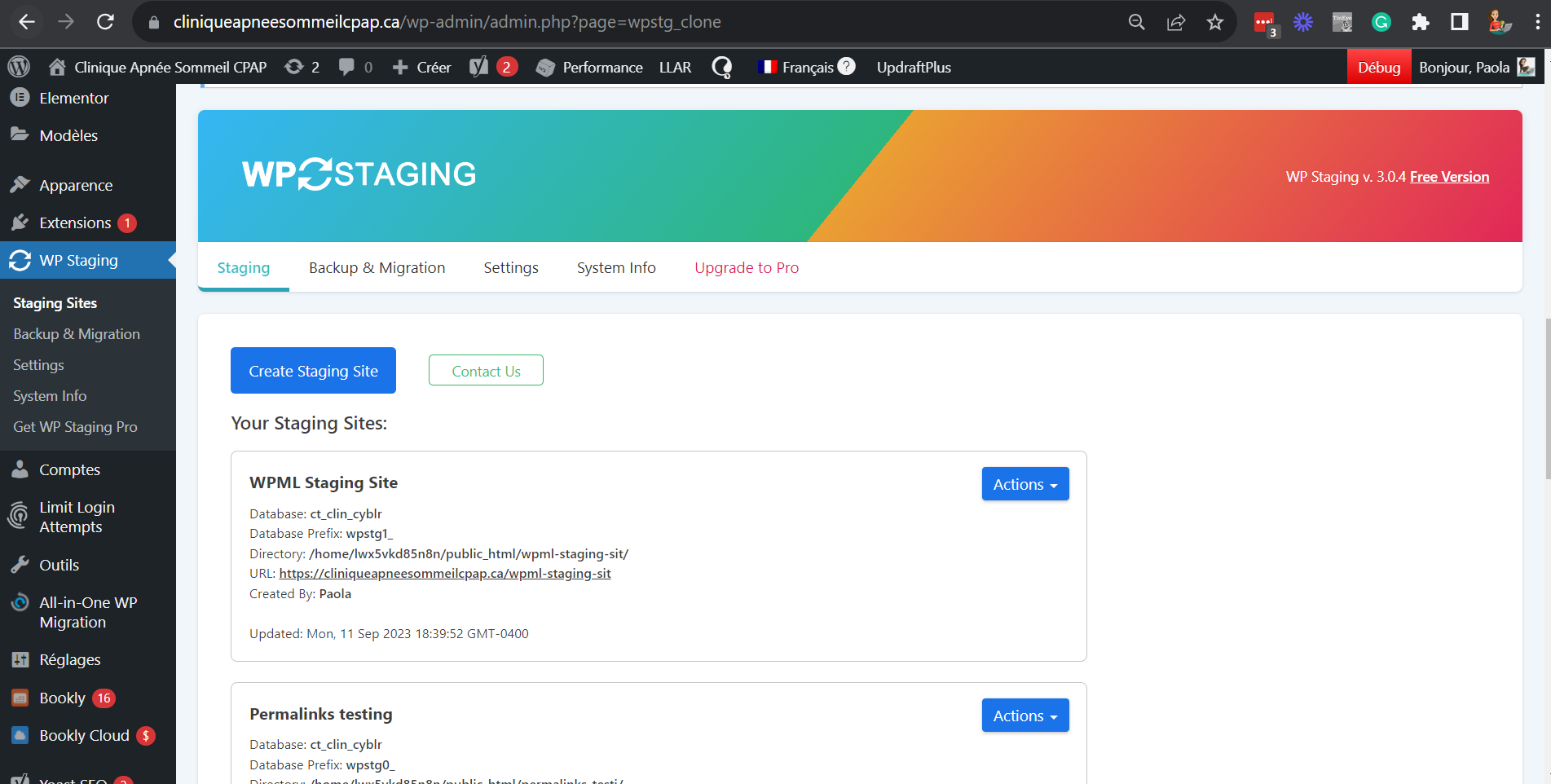1551x784 pixels.
Task: Switch to the Settings tab
Action: 511,267
